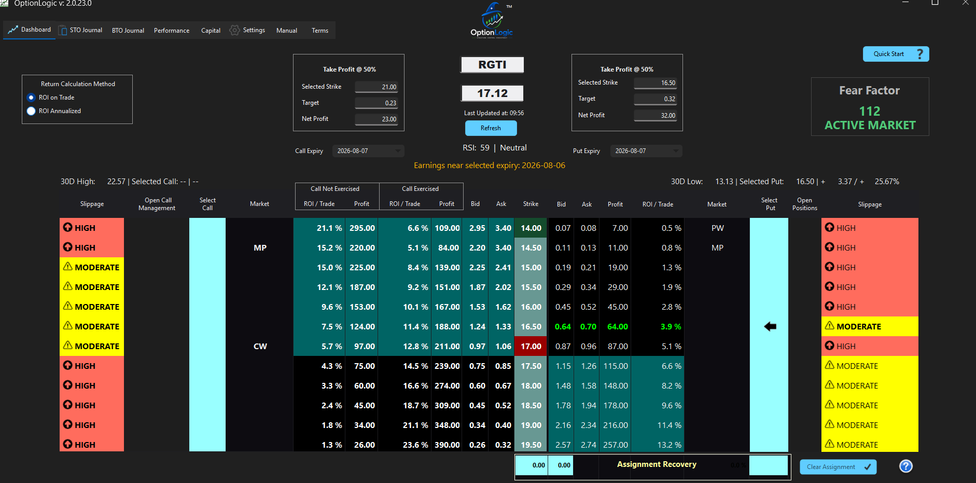Click the MODERATE put slippage warning in 16.50 row
976x483 pixels.
(830, 326)
